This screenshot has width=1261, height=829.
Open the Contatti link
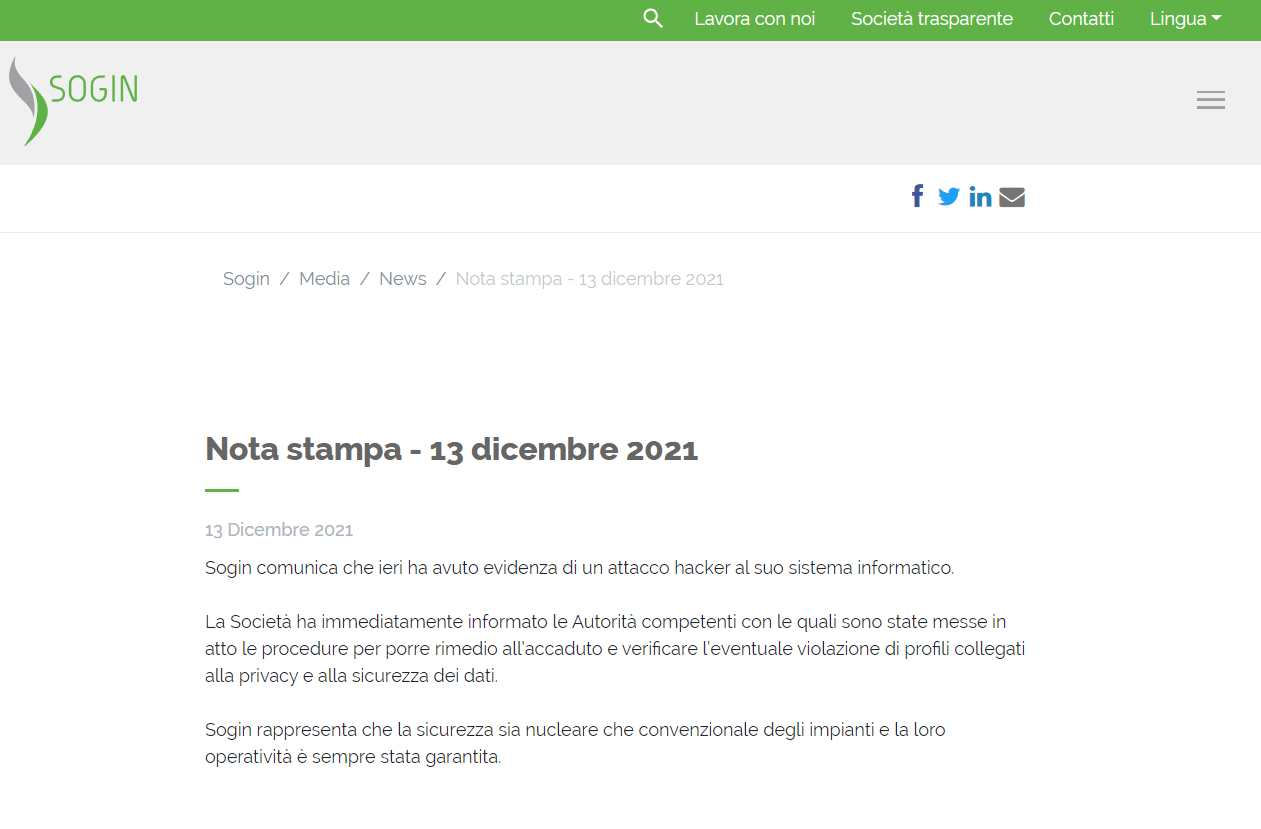1081,19
